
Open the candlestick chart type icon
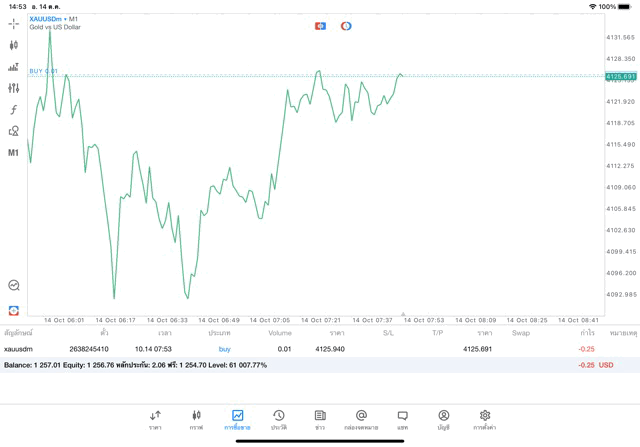tap(13, 45)
